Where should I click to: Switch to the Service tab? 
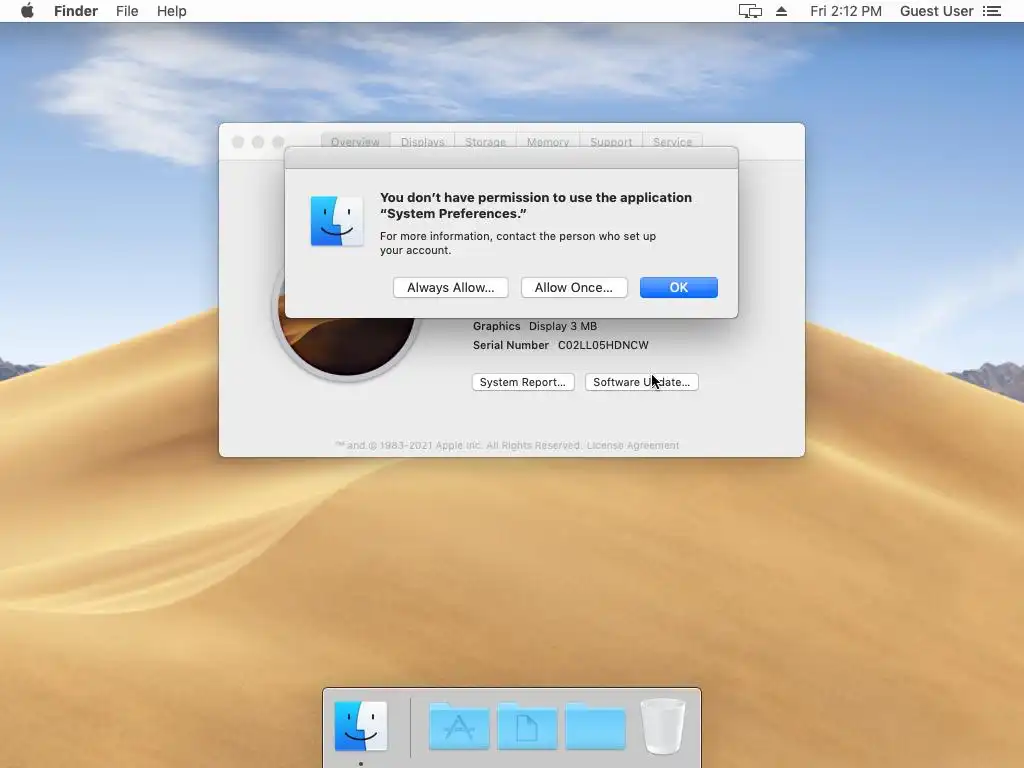tap(673, 141)
